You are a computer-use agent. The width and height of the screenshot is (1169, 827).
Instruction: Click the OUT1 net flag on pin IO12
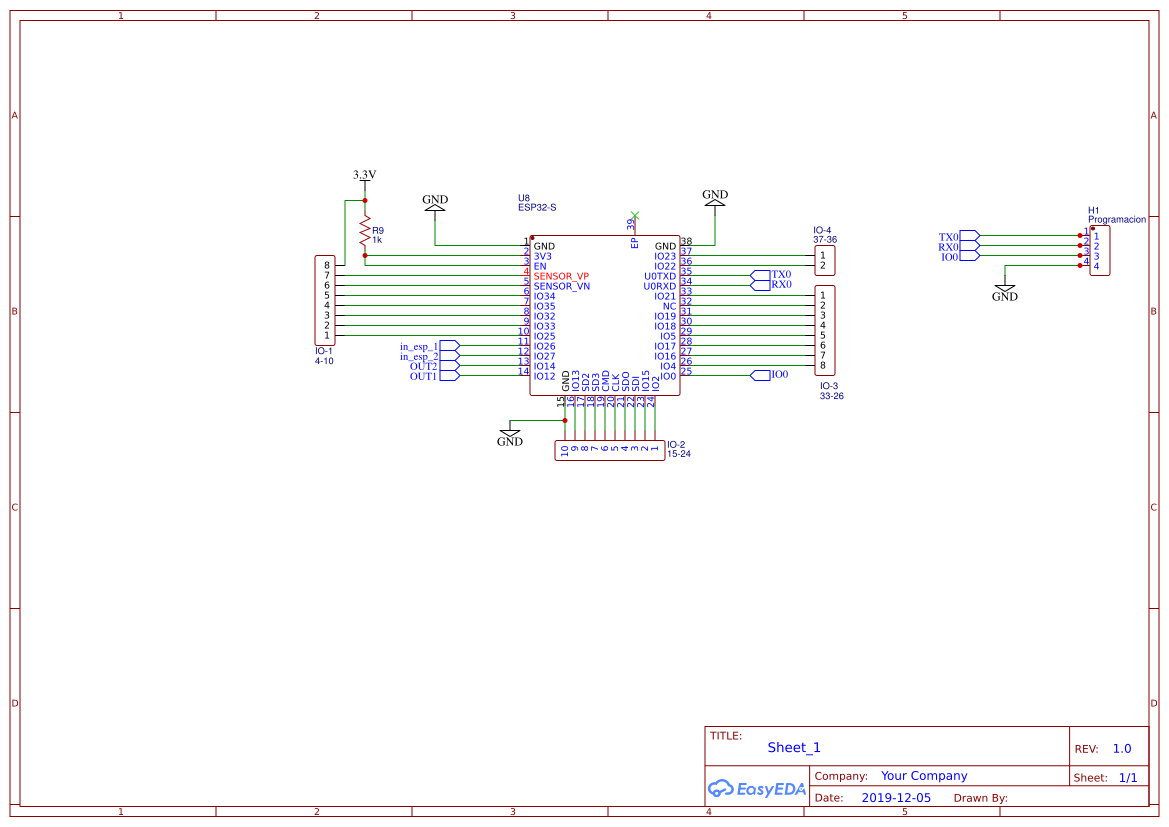coord(447,374)
